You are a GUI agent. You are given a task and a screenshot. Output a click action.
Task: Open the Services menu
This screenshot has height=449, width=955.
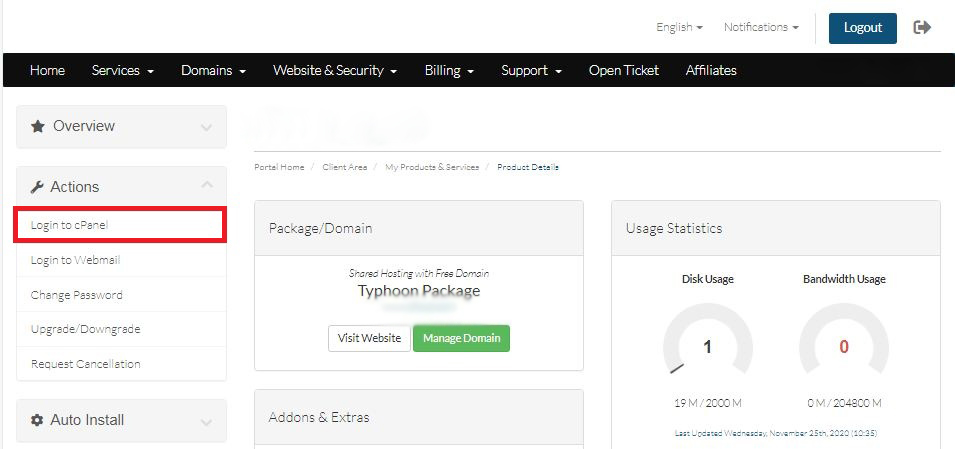pyautogui.click(x=122, y=71)
